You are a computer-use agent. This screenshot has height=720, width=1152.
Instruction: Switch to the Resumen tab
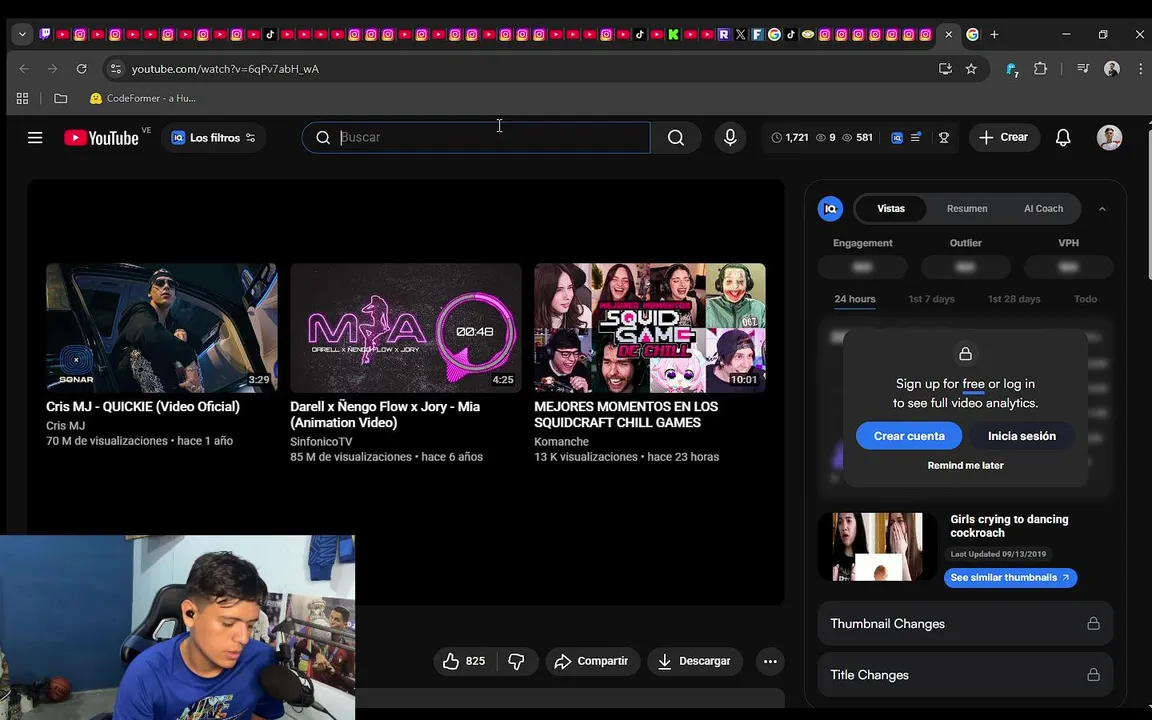click(967, 209)
